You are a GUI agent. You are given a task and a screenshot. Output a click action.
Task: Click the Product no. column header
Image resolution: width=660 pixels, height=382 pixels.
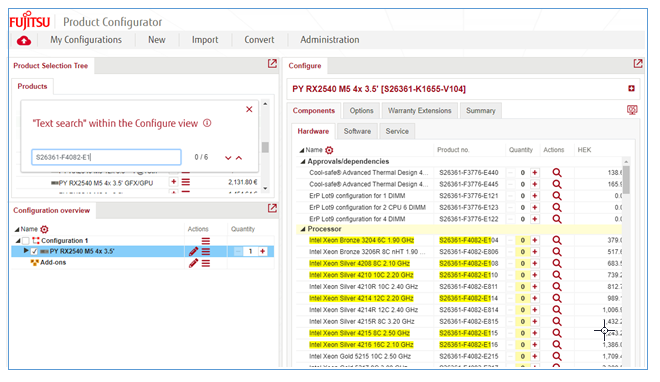pos(453,150)
